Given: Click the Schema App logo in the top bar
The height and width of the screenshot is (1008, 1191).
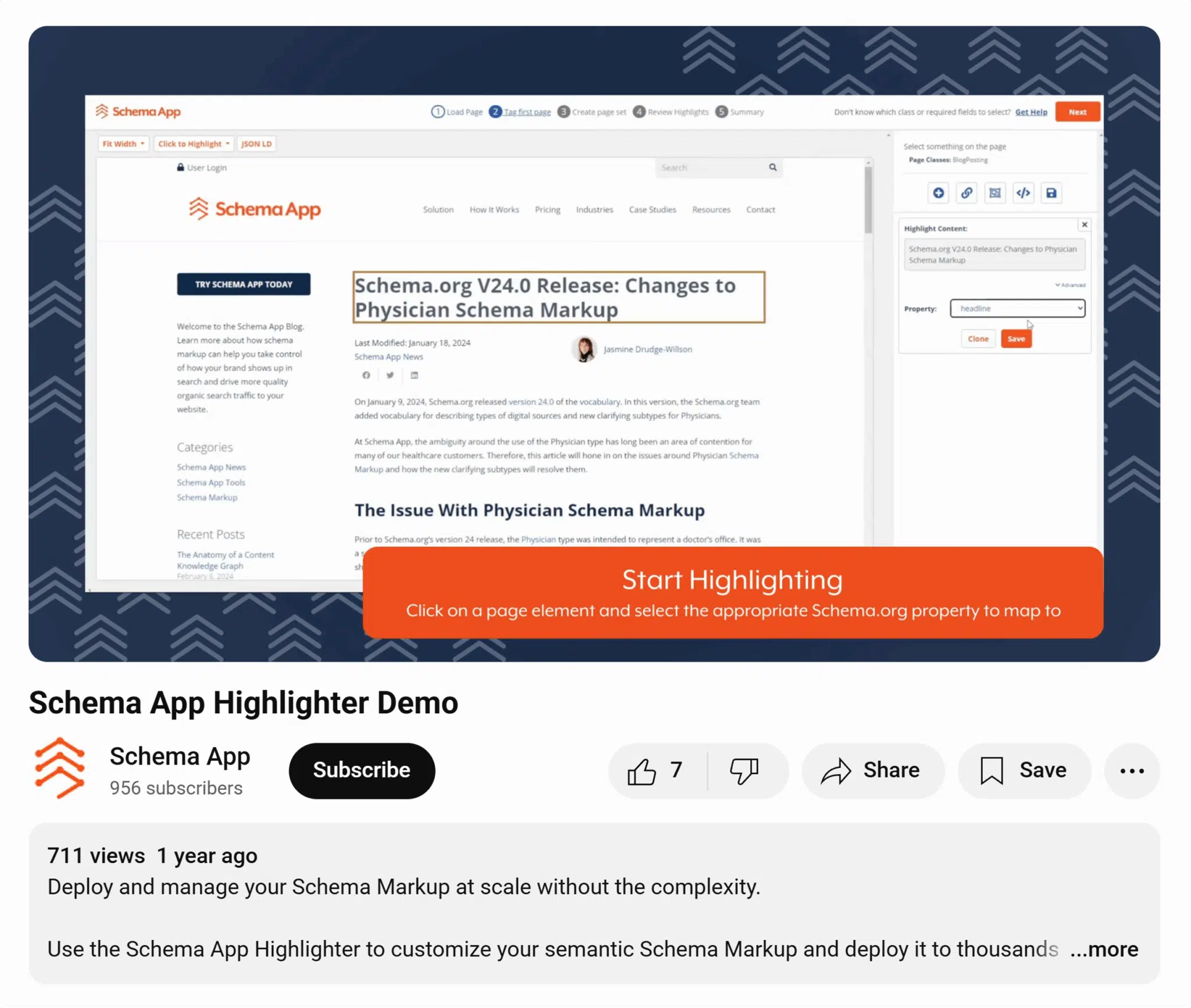Looking at the screenshot, I should click(x=138, y=111).
